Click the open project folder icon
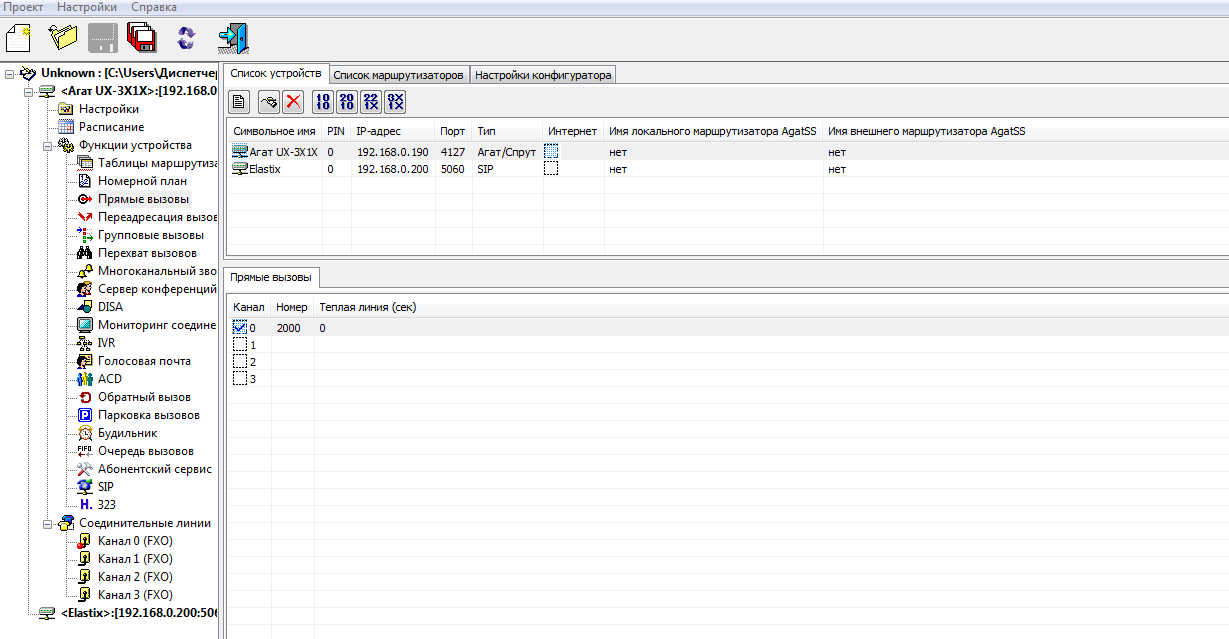 (x=62, y=38)
